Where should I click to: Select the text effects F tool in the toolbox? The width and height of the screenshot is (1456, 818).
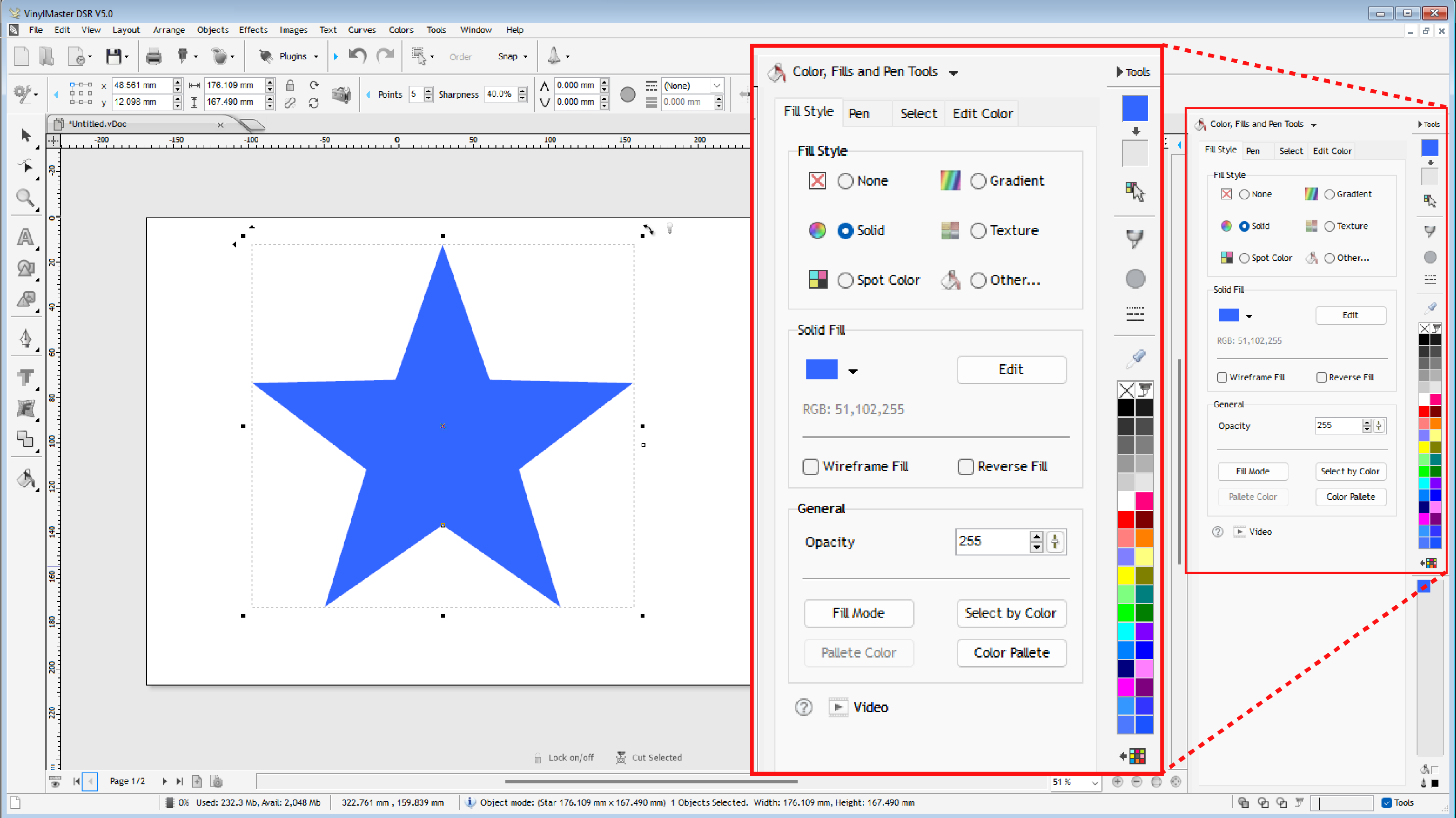26,408
